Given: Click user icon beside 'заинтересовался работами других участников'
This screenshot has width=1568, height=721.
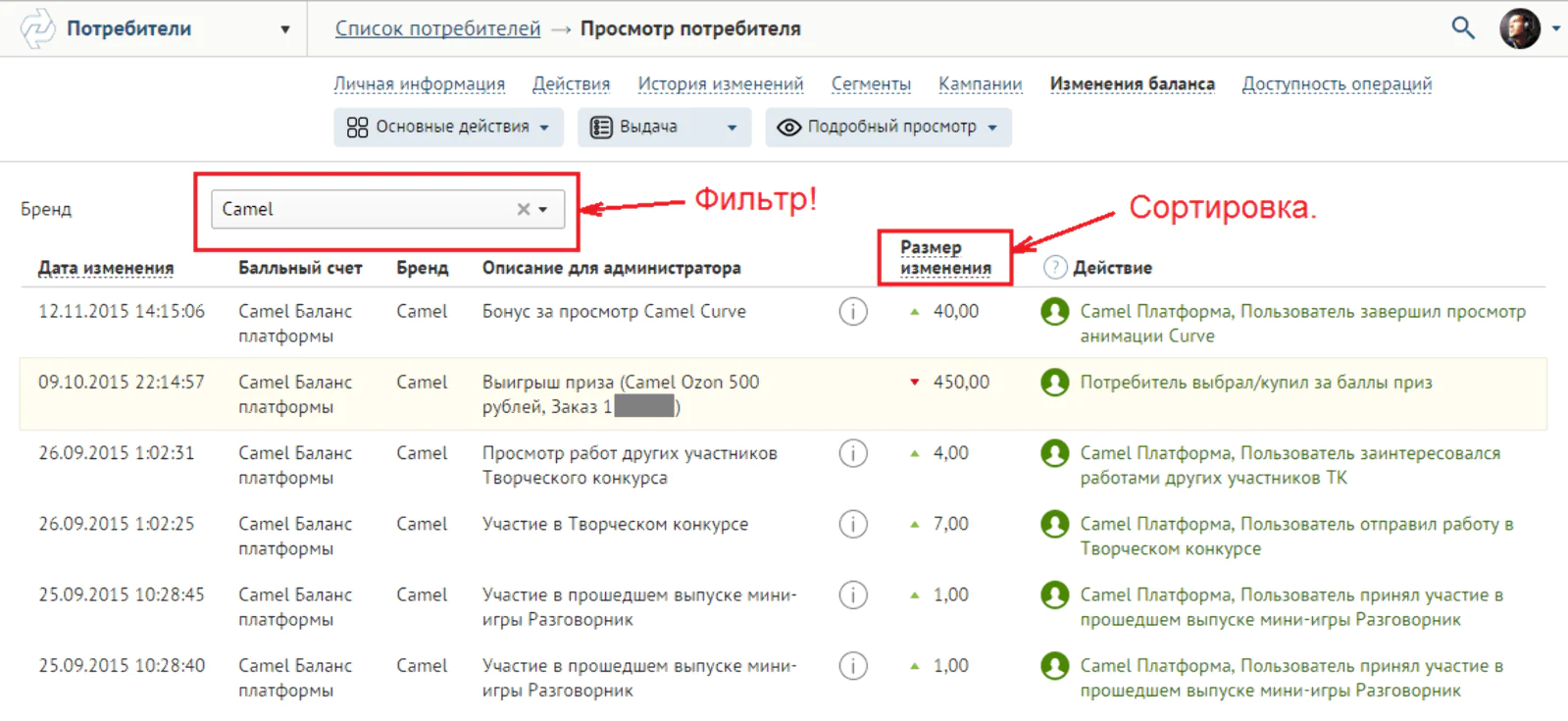Looking at the screenshot, I should pos(1055,453).
